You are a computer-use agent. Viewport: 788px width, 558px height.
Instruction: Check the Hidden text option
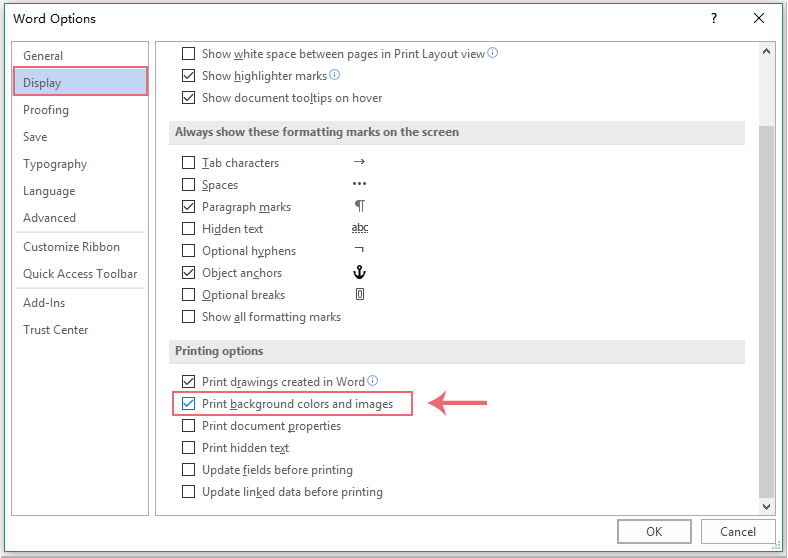point(188,229)
